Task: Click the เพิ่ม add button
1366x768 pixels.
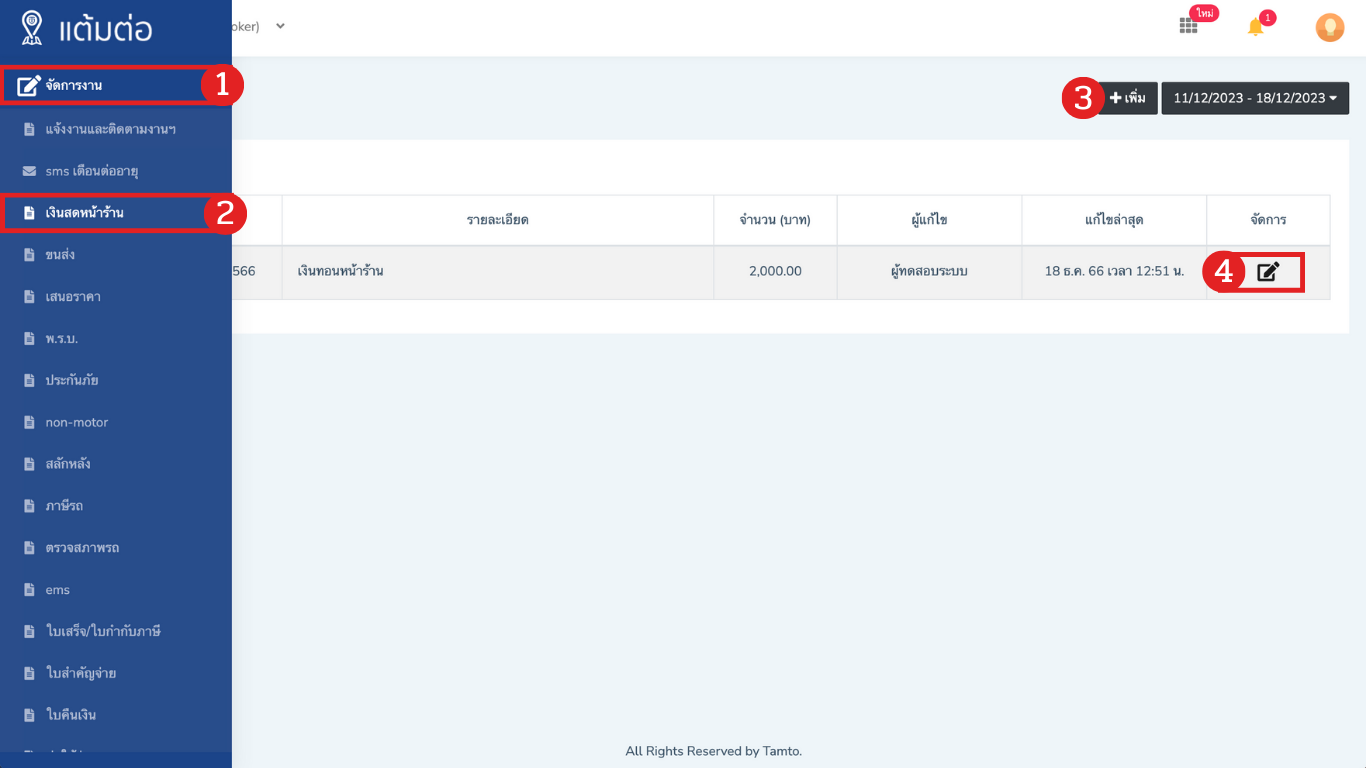Action: pyautogui.click(x=1128, y=98)
